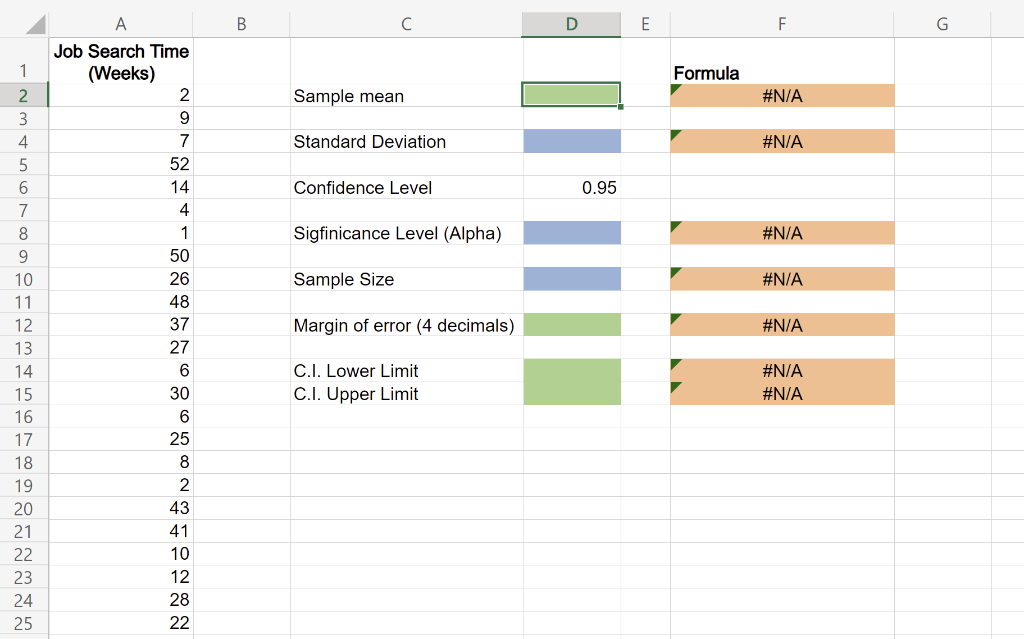Click the blue Standard Deviation input cell
This screenshot has height=639, width=1024.
point(571,141)
